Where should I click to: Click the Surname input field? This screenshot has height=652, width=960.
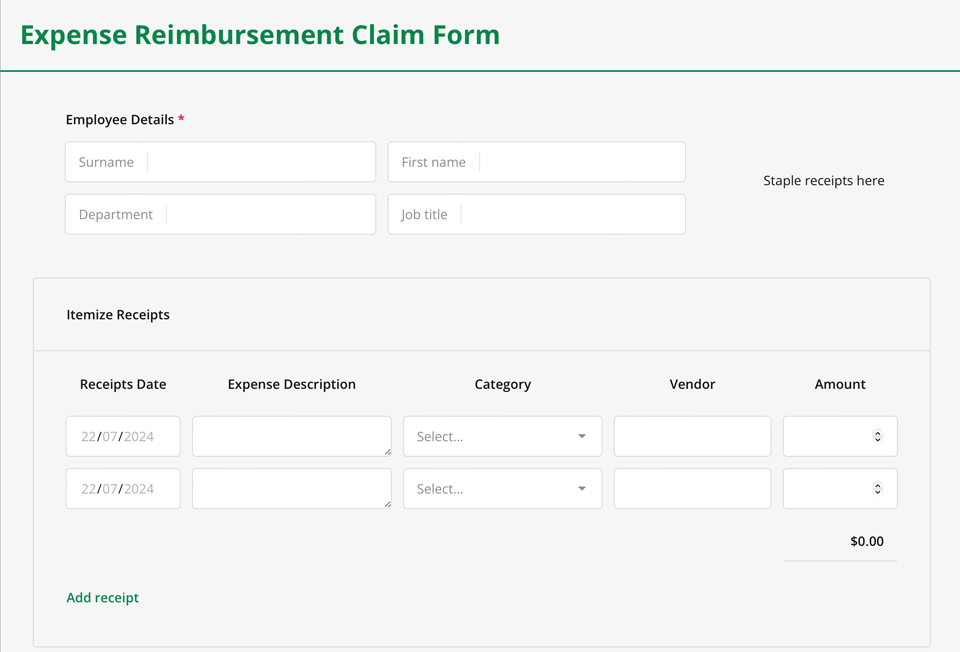[x=258, y=162]
